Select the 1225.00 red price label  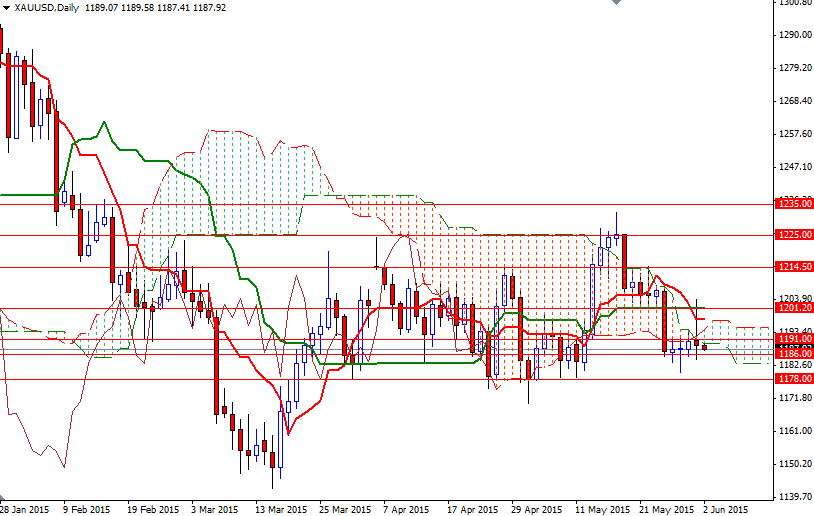[794, 235]
